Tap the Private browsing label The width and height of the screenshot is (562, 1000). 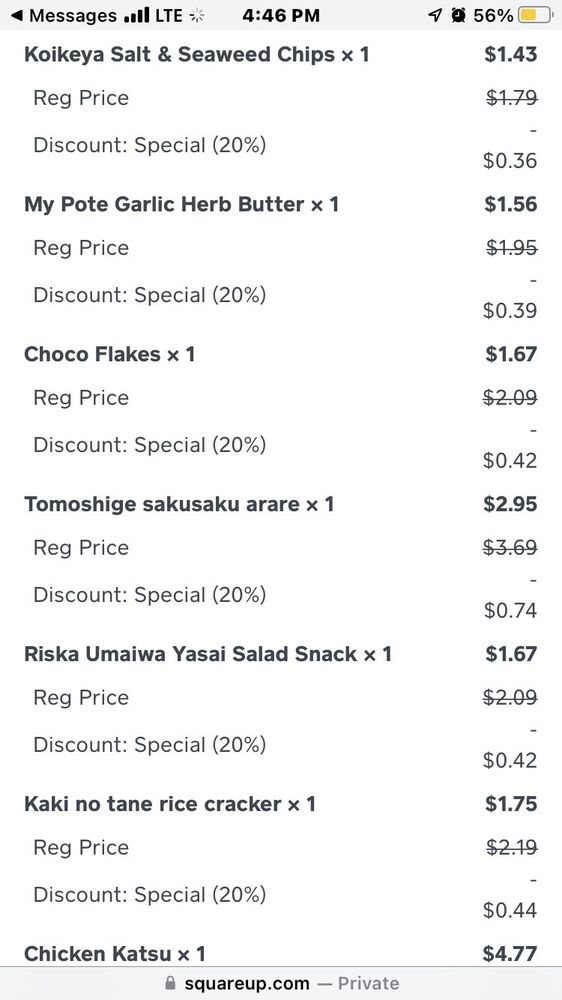(x=369, y=983)
